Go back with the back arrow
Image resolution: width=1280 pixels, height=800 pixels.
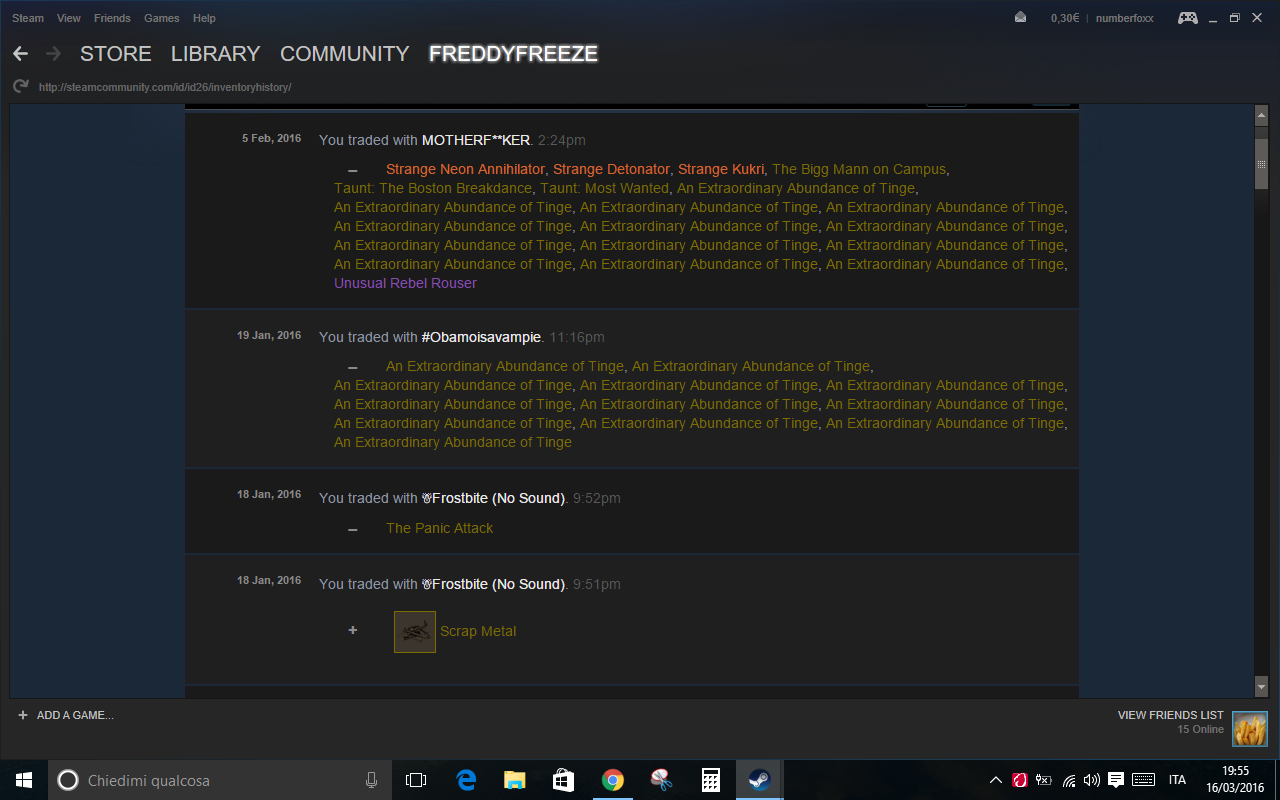pyautogui.click(x=20, y=54)
